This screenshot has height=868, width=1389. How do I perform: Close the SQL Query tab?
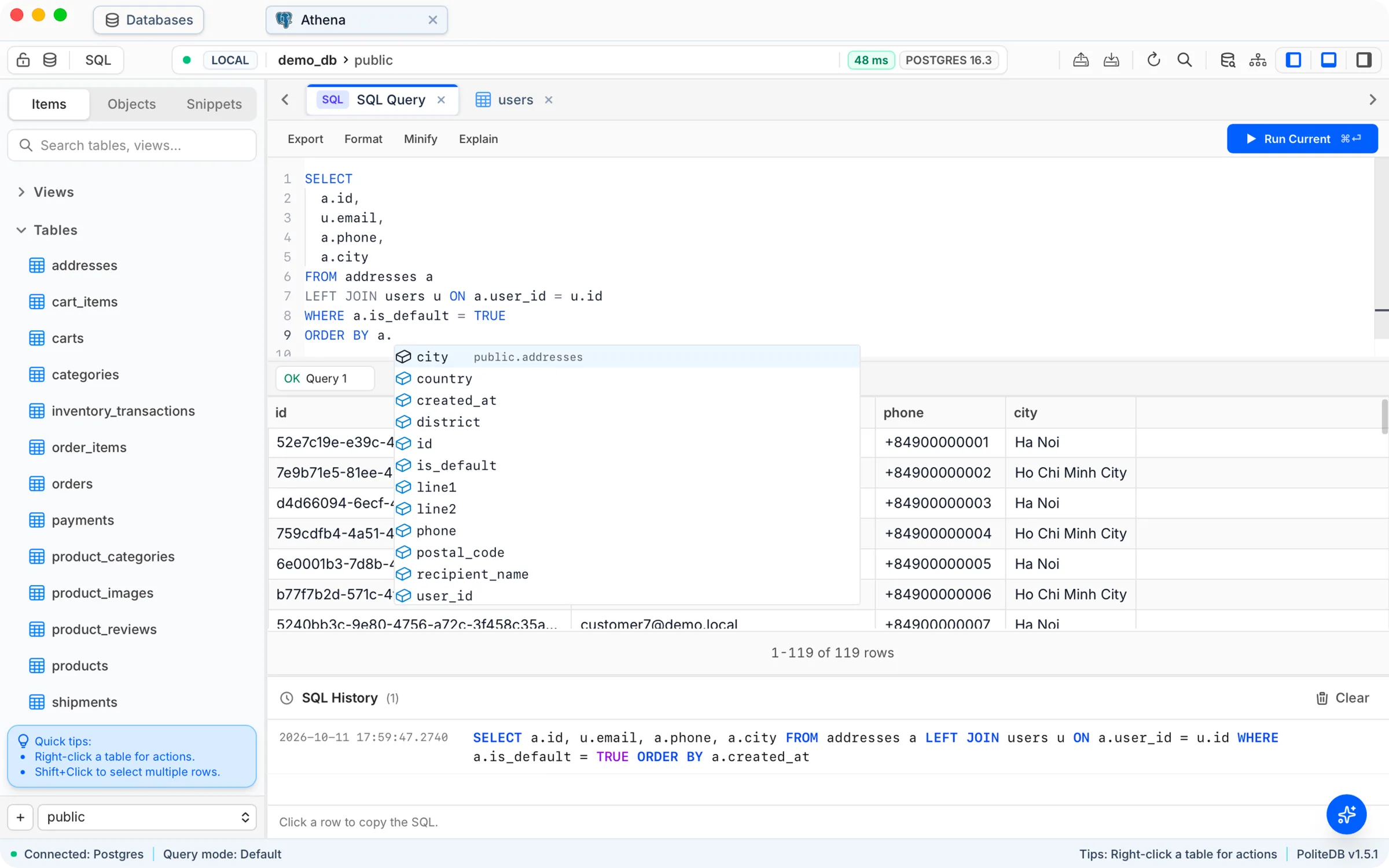[x=442, y=100]
